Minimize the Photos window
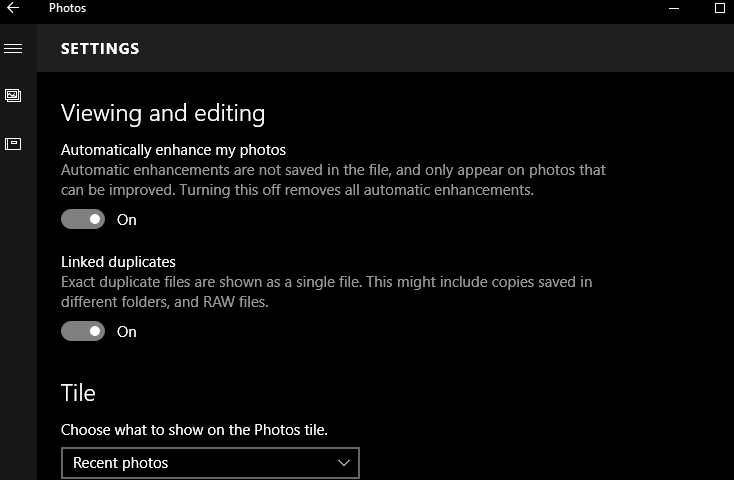This screenshot has width=734, height=480. point(673,8)
